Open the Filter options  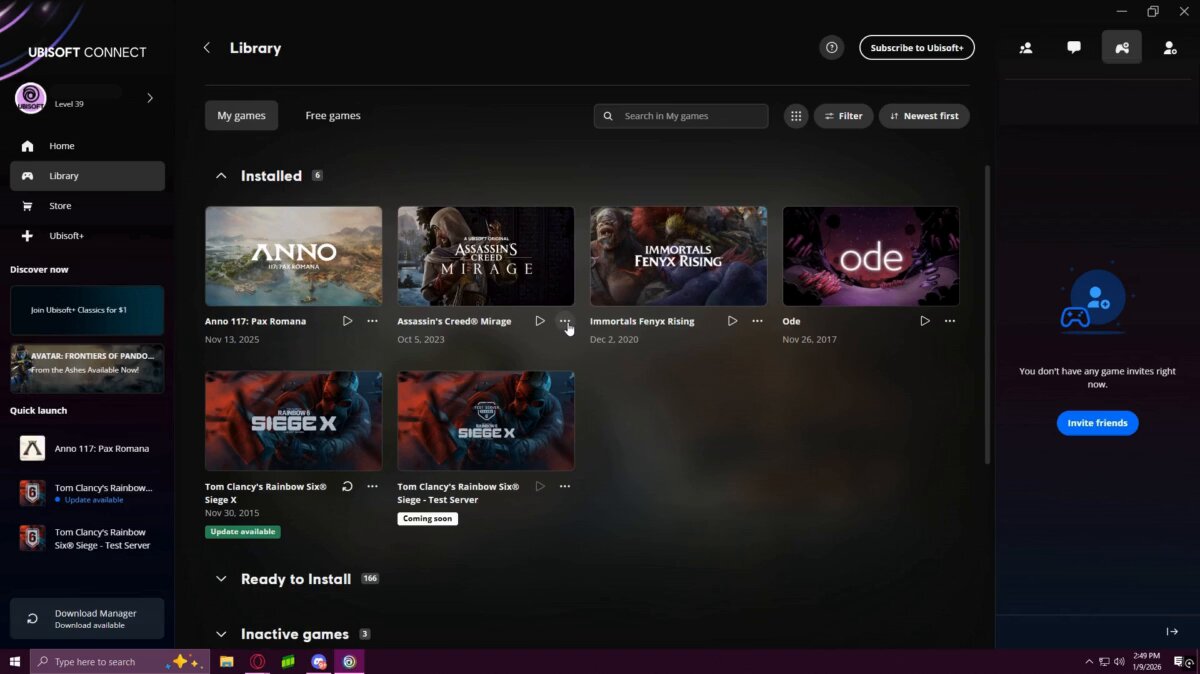tap(844, 116)
